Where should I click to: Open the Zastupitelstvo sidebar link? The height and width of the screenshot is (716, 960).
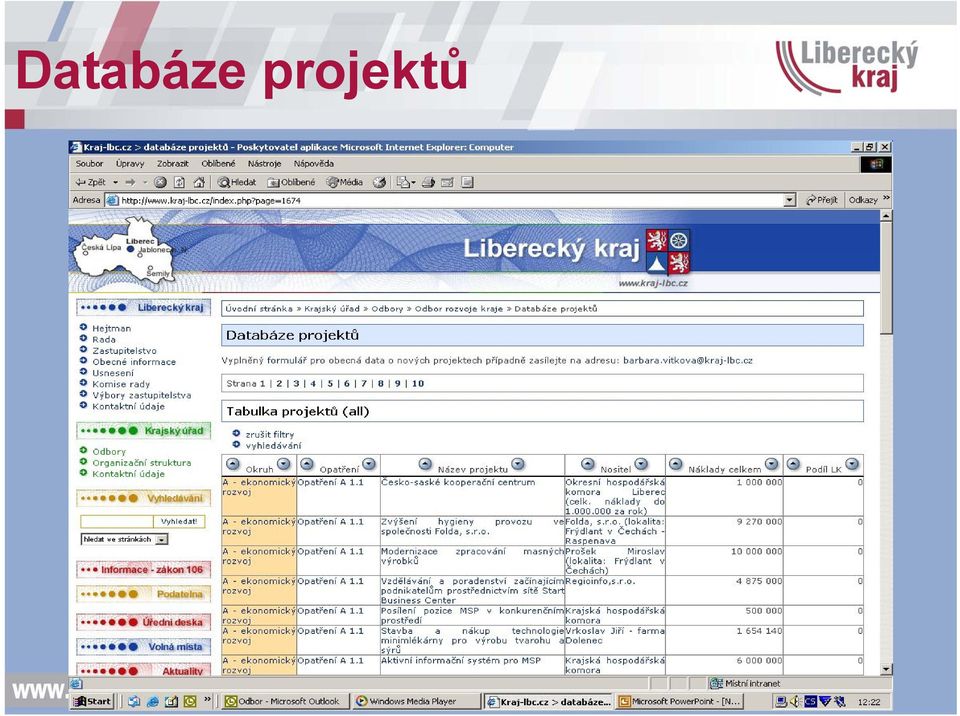tap(124, 351)
